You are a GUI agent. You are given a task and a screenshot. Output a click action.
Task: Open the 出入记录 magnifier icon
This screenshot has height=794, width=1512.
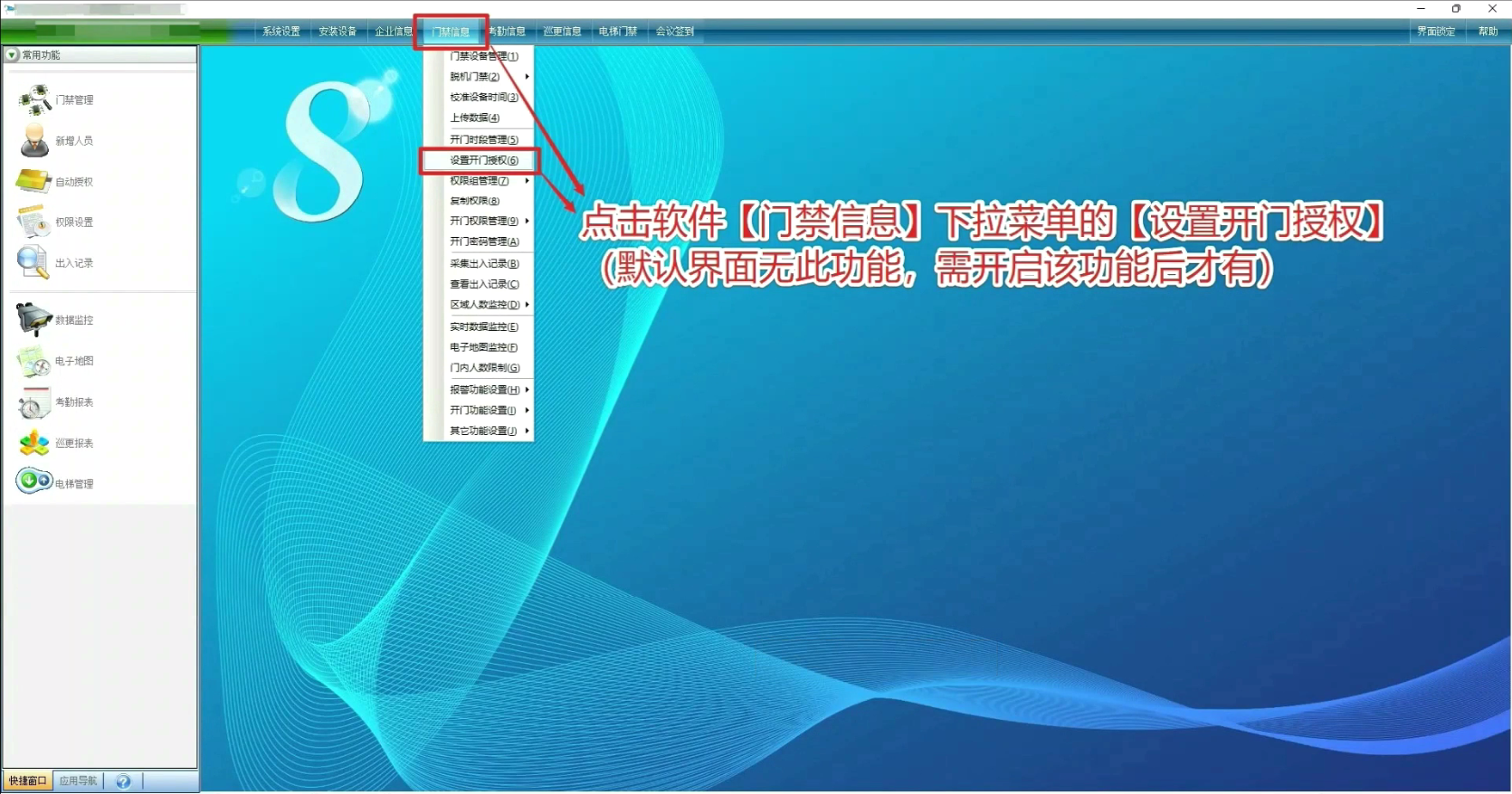(33, 262)
